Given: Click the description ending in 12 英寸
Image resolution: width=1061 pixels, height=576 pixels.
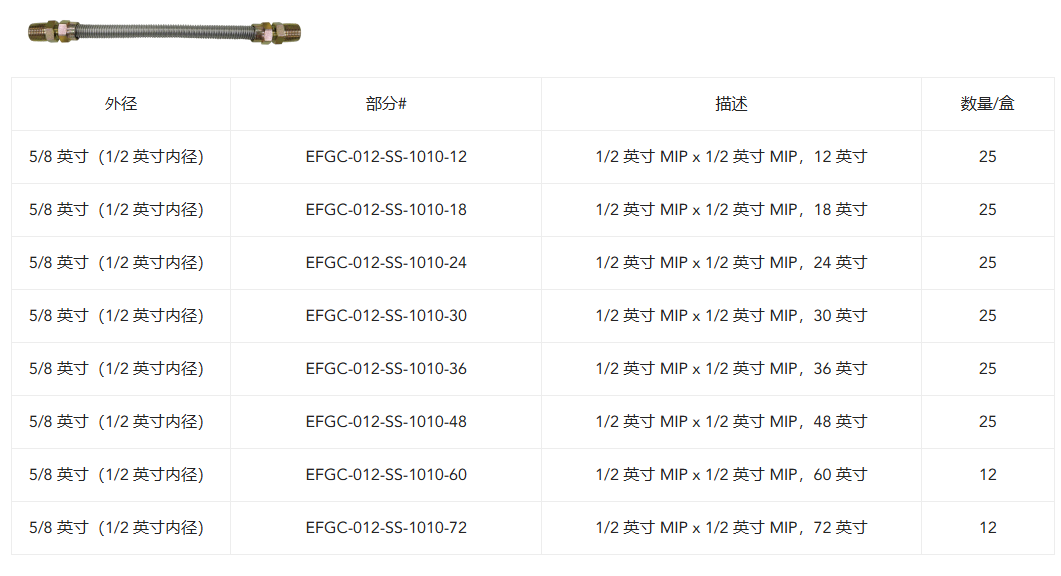Looking at the screenshot, I should point(731,156).
